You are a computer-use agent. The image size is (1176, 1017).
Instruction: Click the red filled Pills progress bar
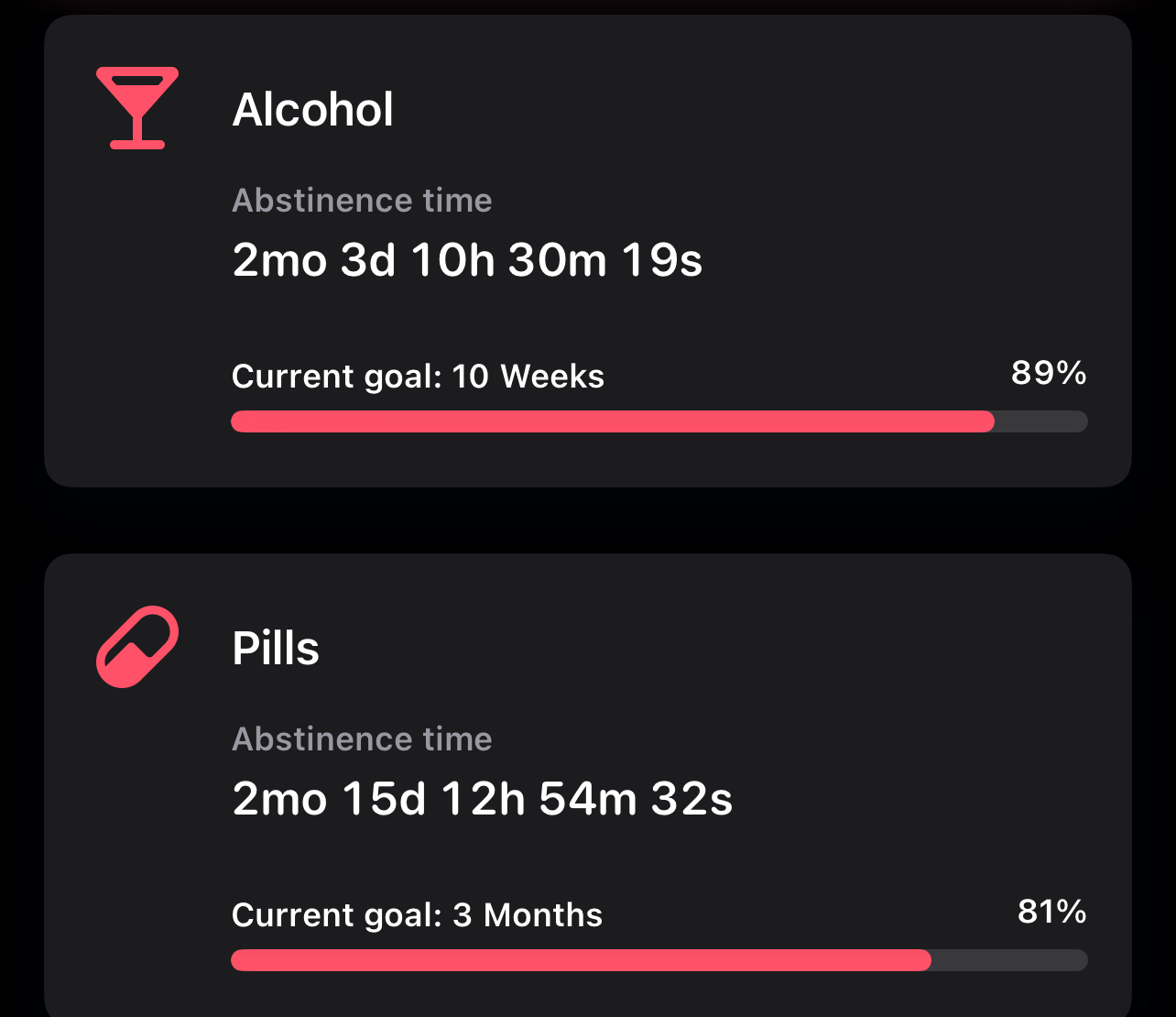pos(581,960)
